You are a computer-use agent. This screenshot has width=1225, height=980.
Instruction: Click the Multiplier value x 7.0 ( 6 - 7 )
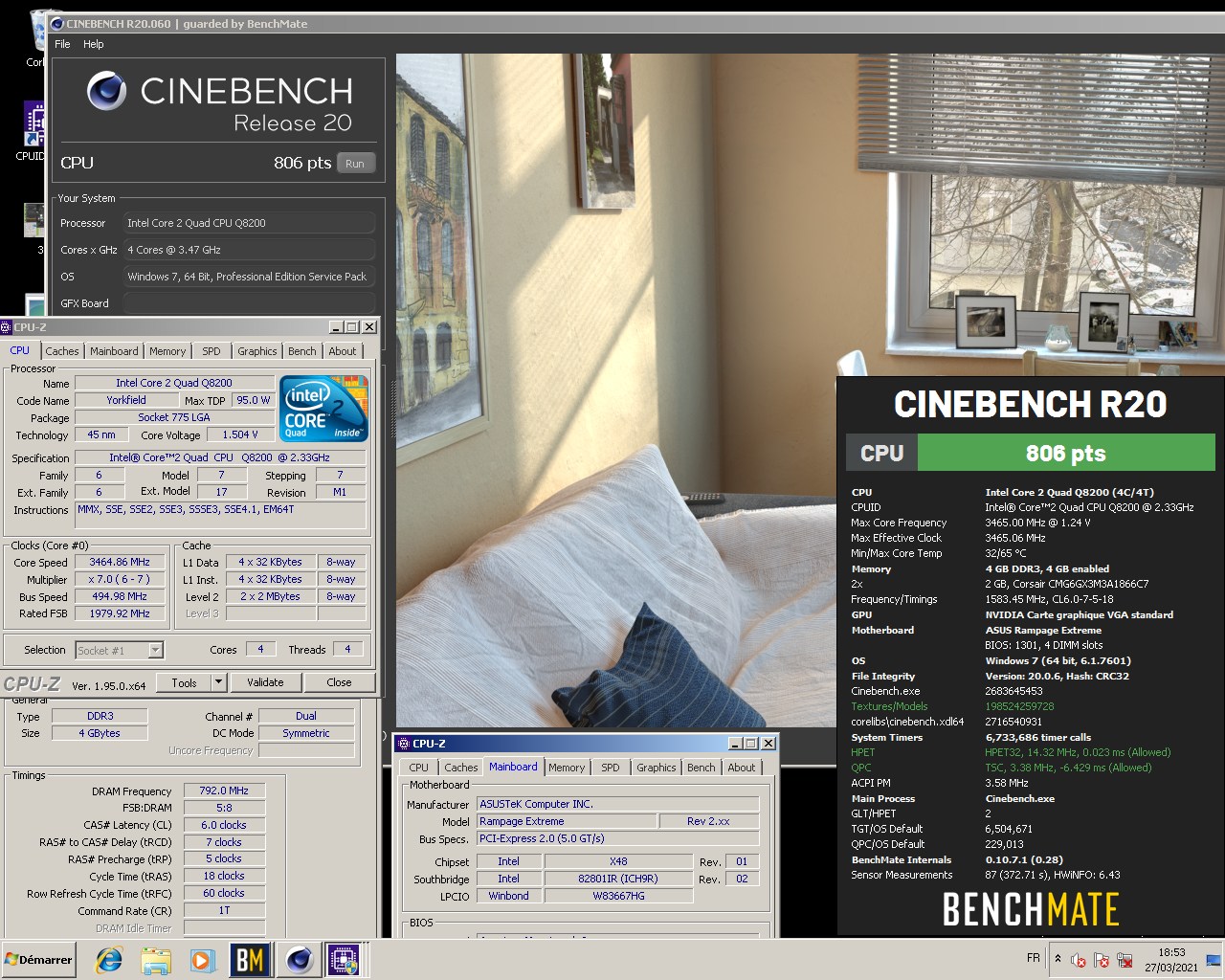(120, 580)
